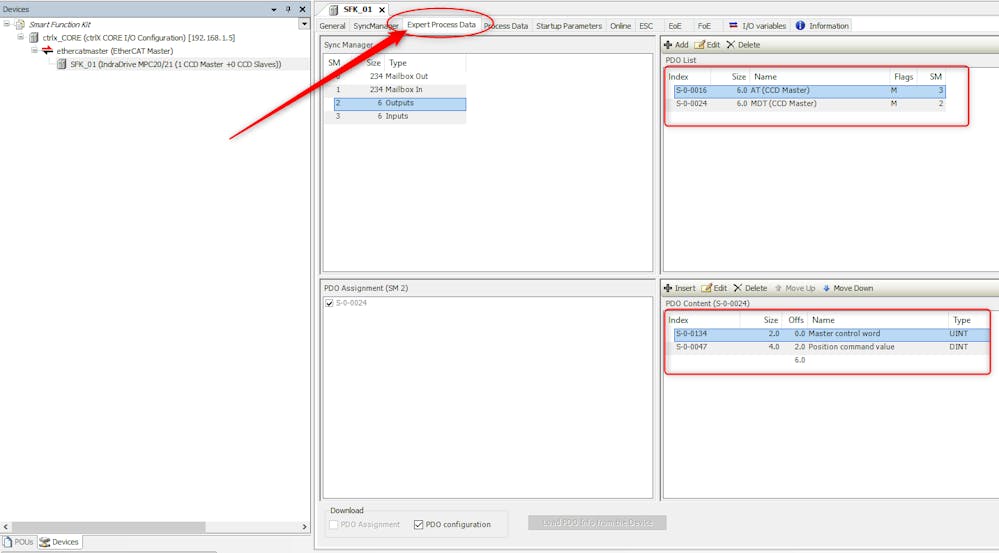The image size is (999, 553).
Task: Click the Devices panel horizontal scrollbar
Action: point(107,527)
